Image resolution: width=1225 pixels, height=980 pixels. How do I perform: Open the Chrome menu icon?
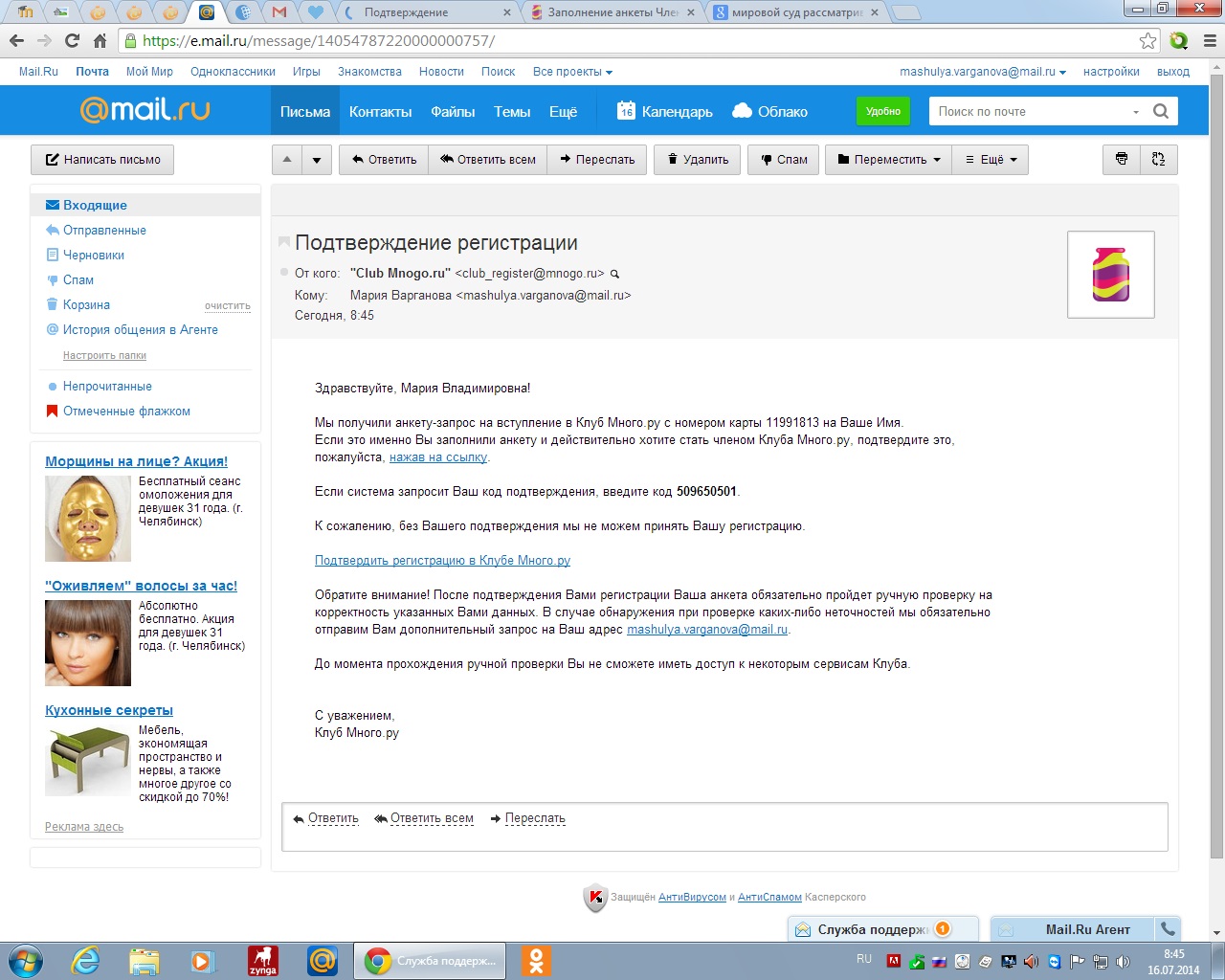1209,40
